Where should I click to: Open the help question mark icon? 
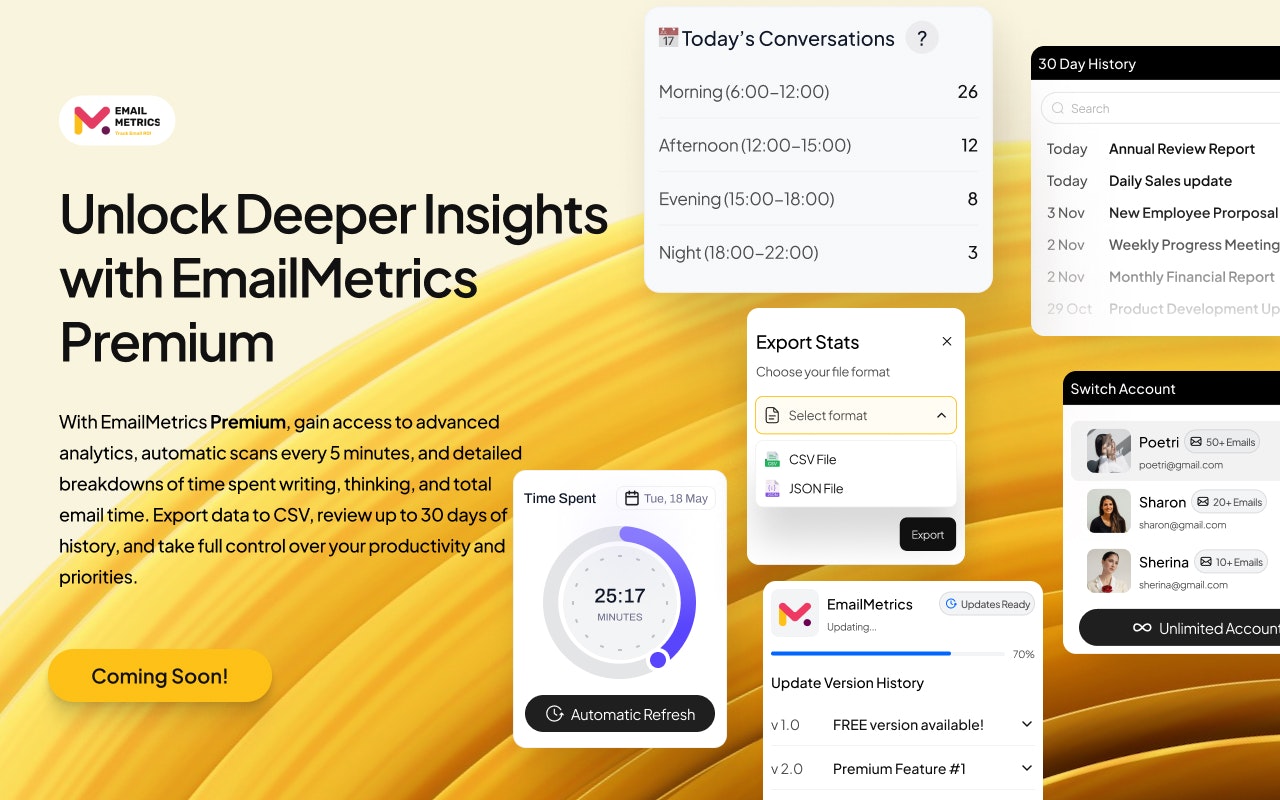(x=922, y=38)
